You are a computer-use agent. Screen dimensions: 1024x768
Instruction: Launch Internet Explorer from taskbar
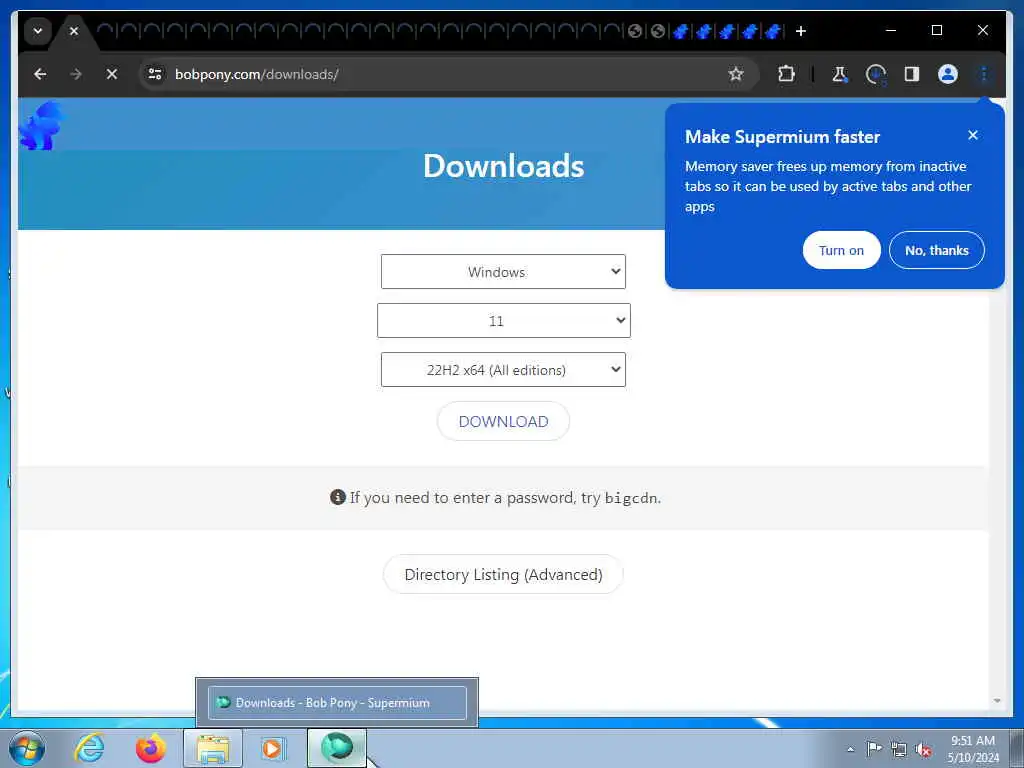click(x=89, y=748)
